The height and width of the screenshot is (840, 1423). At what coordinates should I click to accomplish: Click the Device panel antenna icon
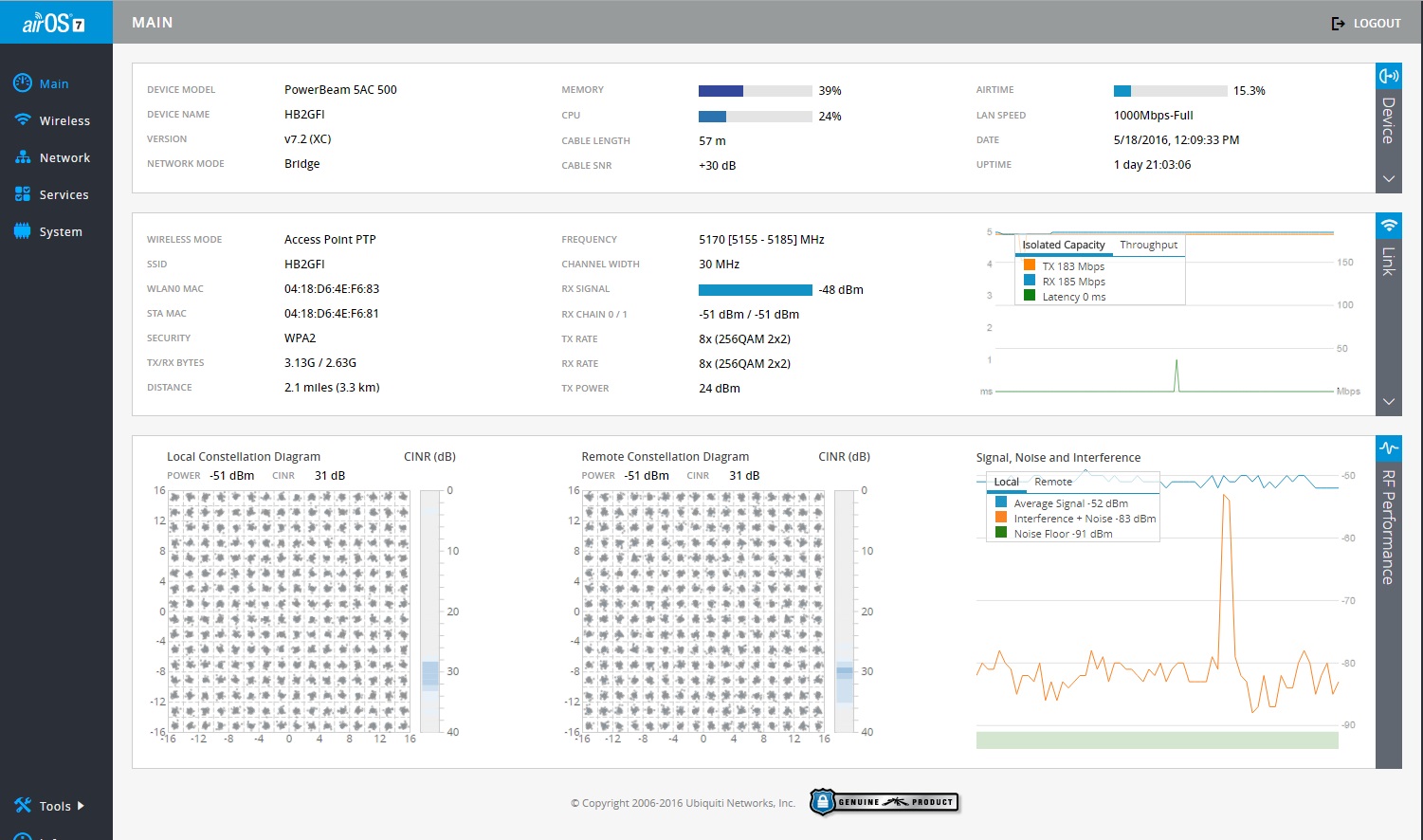[1388, 76]
